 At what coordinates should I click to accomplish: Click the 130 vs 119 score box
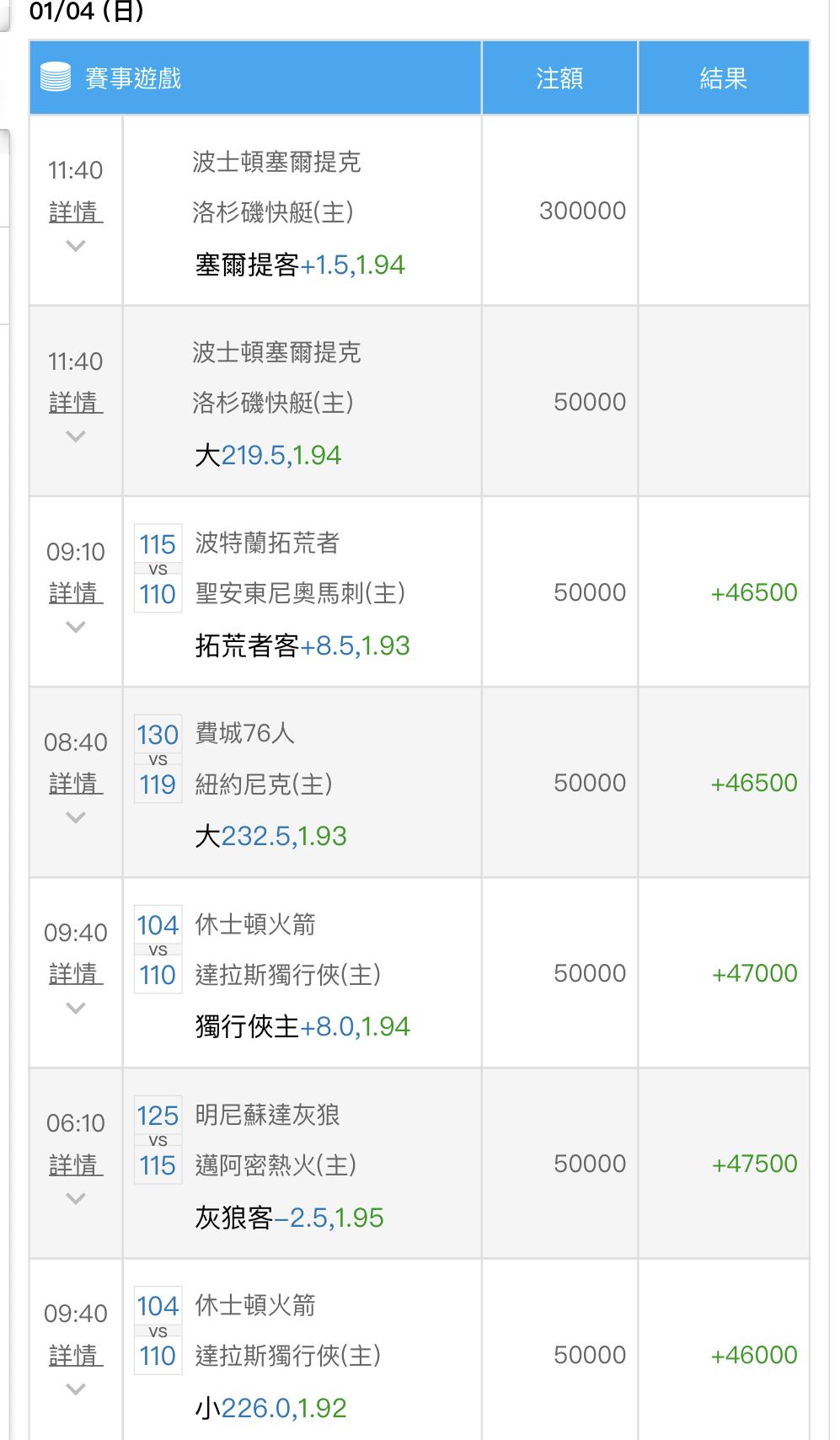(158, 759)
